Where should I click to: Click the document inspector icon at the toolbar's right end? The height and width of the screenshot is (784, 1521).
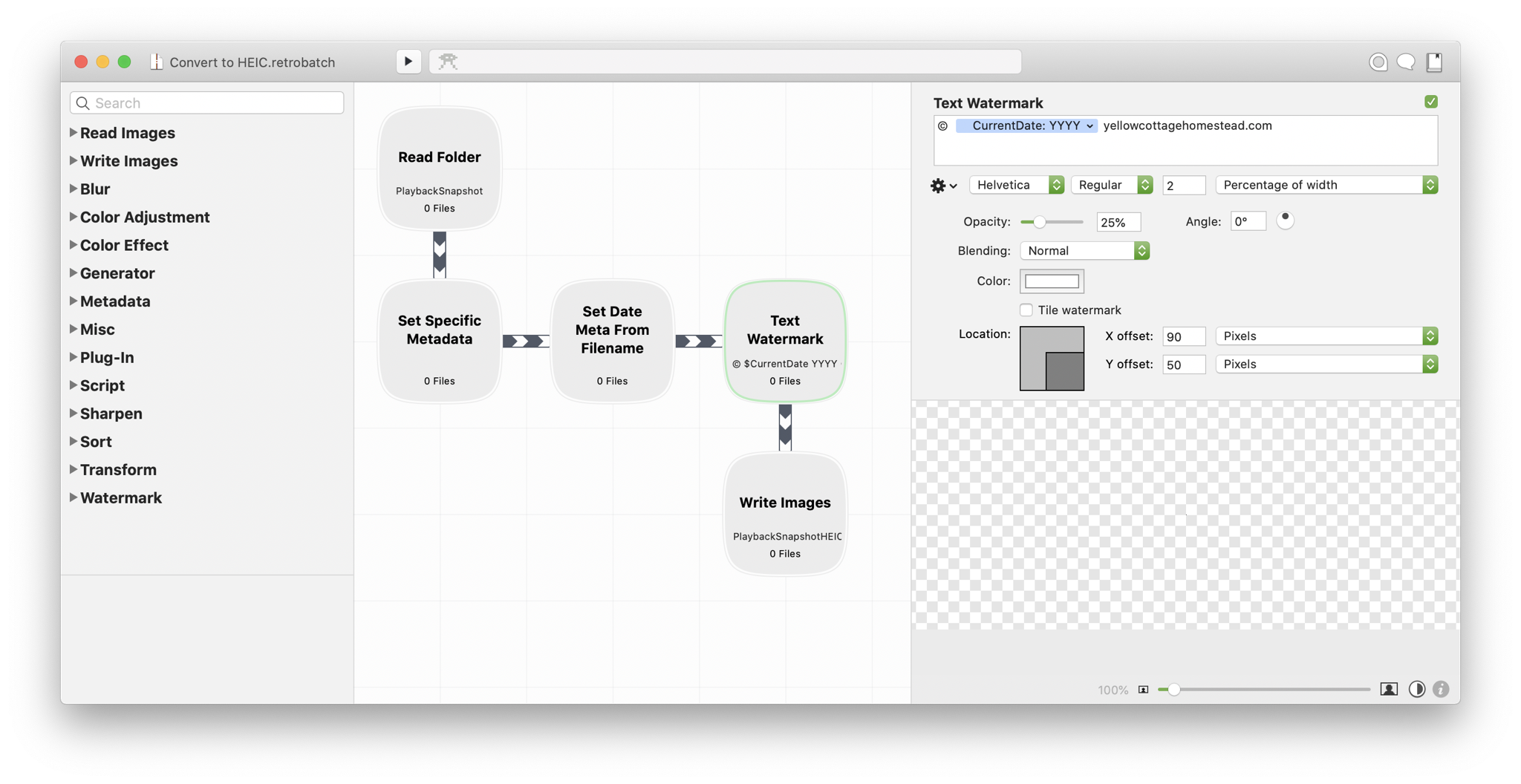click(x=1434, y=62)
